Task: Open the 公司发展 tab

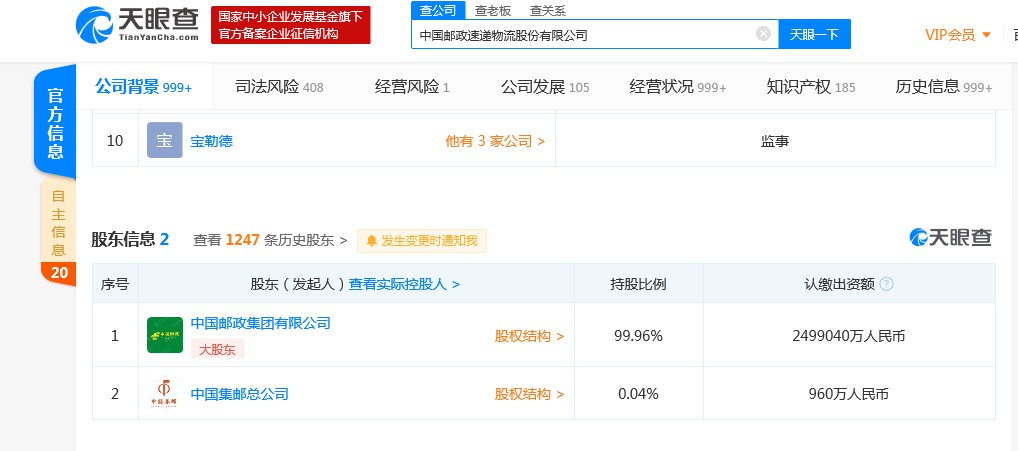Action: [545, 86]
